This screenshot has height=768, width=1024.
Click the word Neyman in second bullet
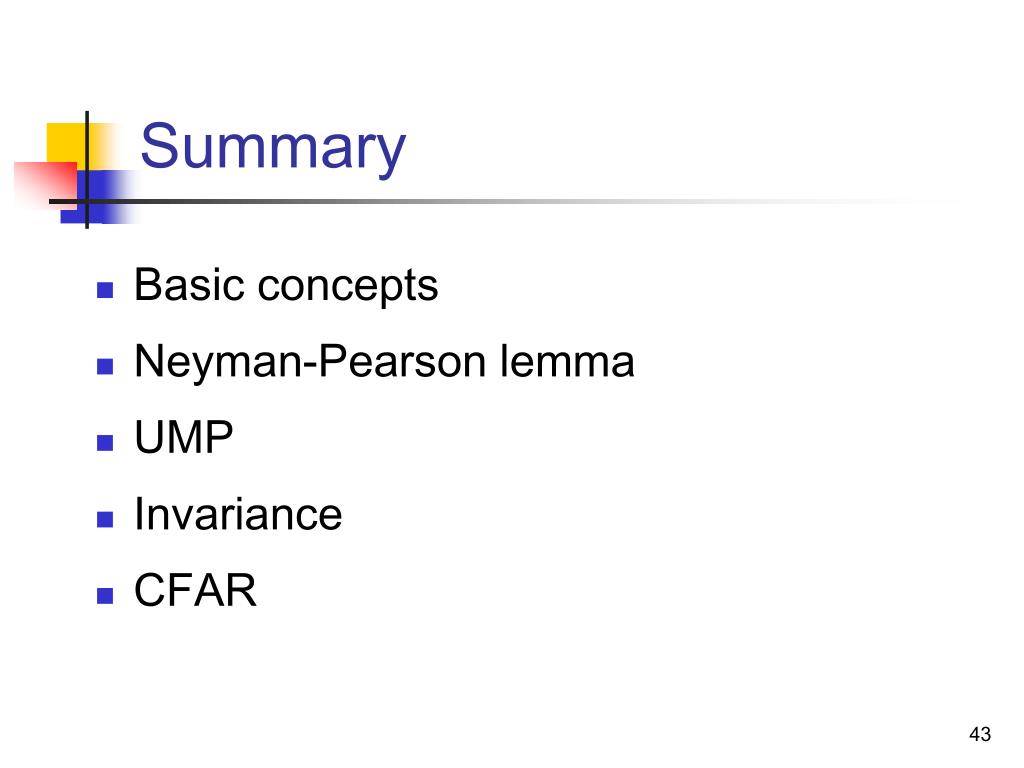[218, 362]
